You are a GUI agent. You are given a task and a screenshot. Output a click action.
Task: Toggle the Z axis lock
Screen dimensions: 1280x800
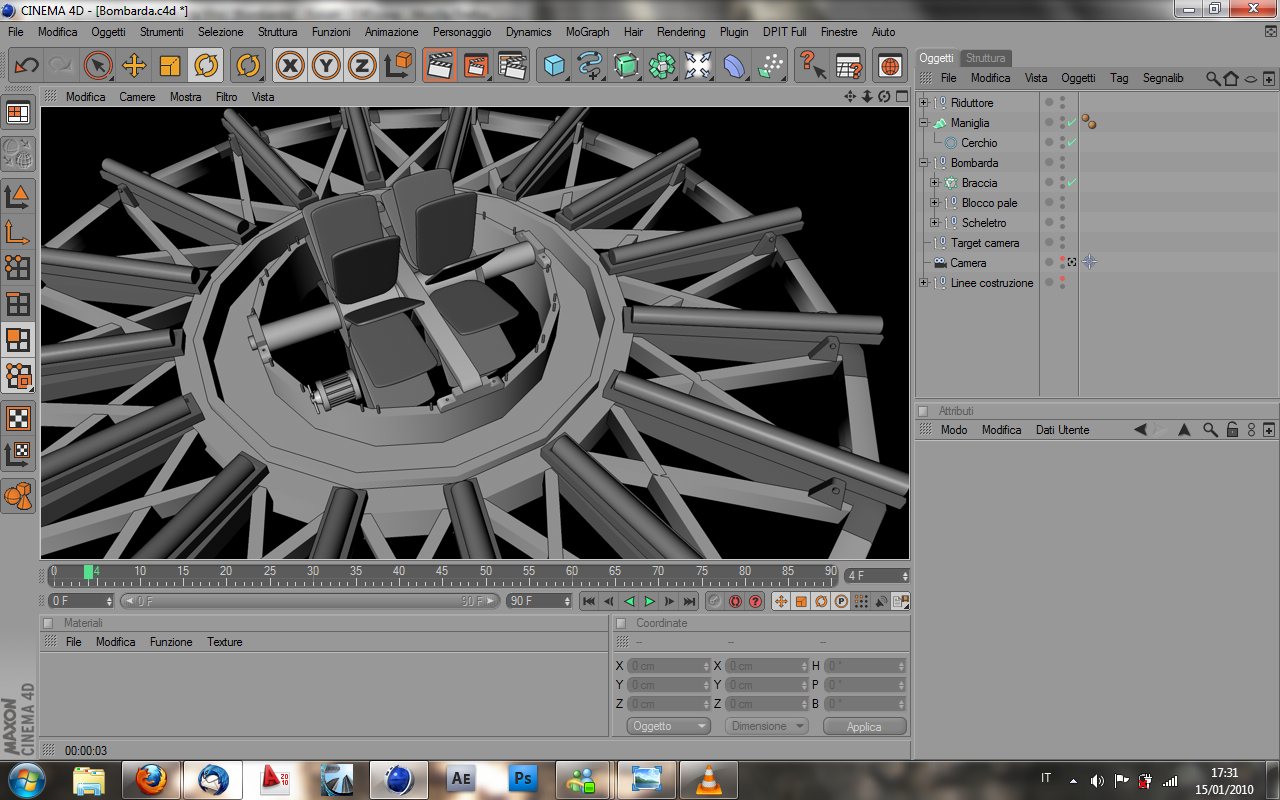tap(362, 66)
